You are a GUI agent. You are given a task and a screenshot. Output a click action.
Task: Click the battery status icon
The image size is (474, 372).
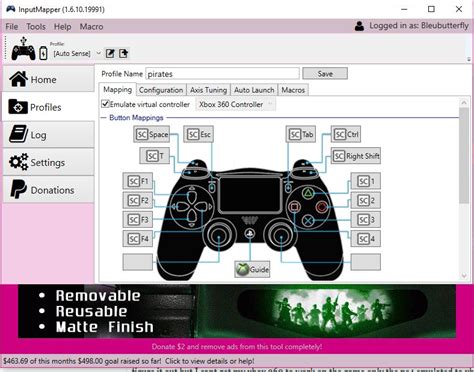pos(43,53)
